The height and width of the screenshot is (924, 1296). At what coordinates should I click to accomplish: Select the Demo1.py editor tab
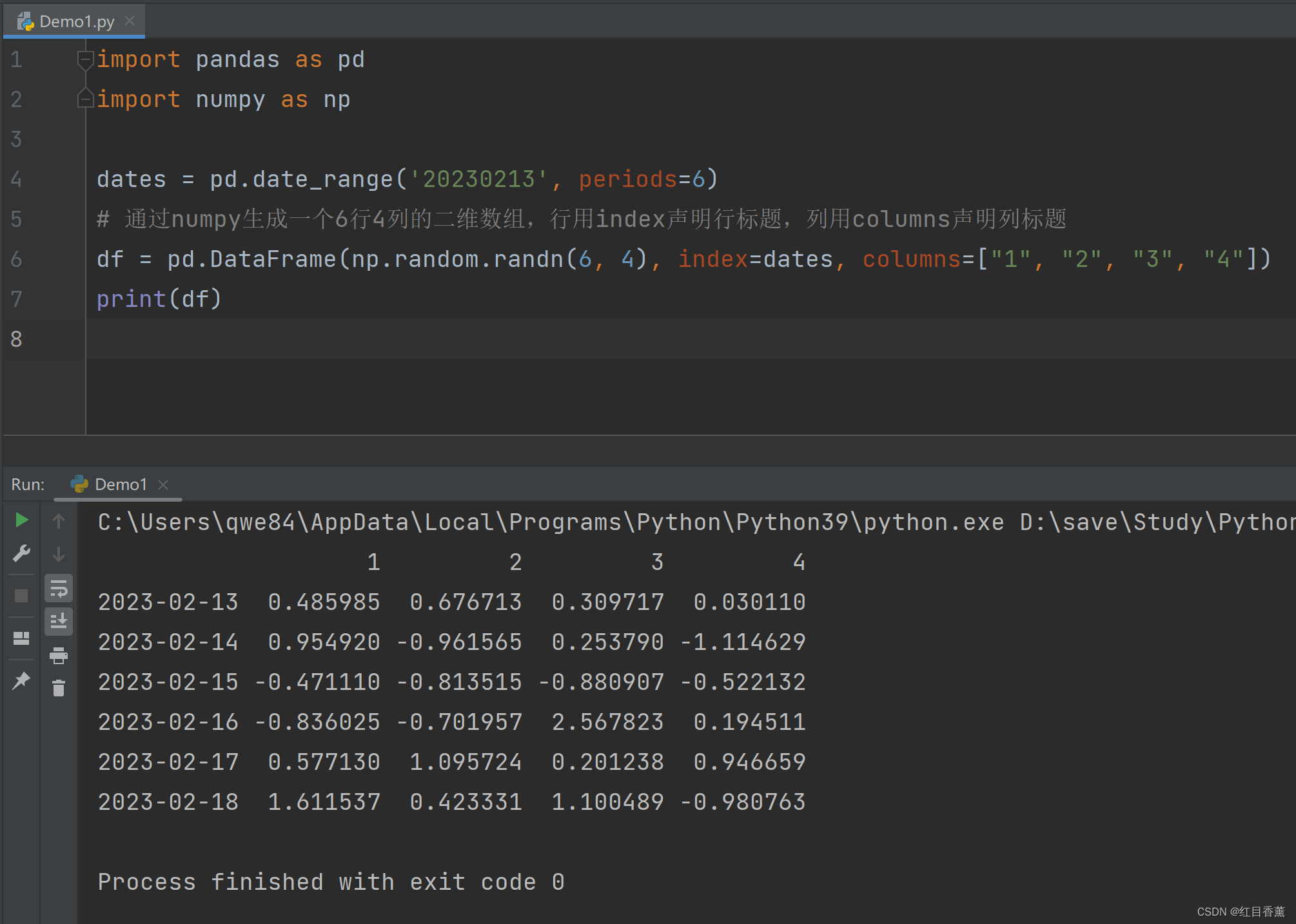pyautogui.click(x=76, y=21)
